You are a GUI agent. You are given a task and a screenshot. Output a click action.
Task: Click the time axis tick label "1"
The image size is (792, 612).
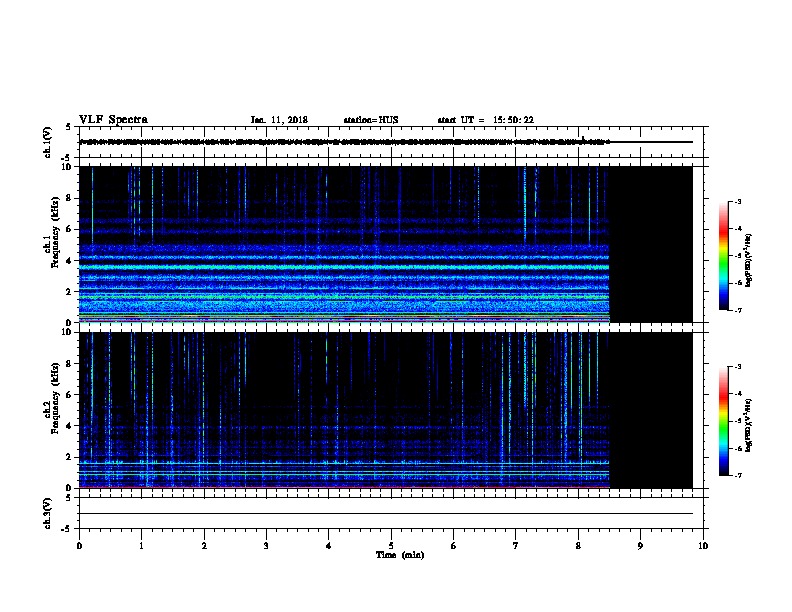(141, 546)
